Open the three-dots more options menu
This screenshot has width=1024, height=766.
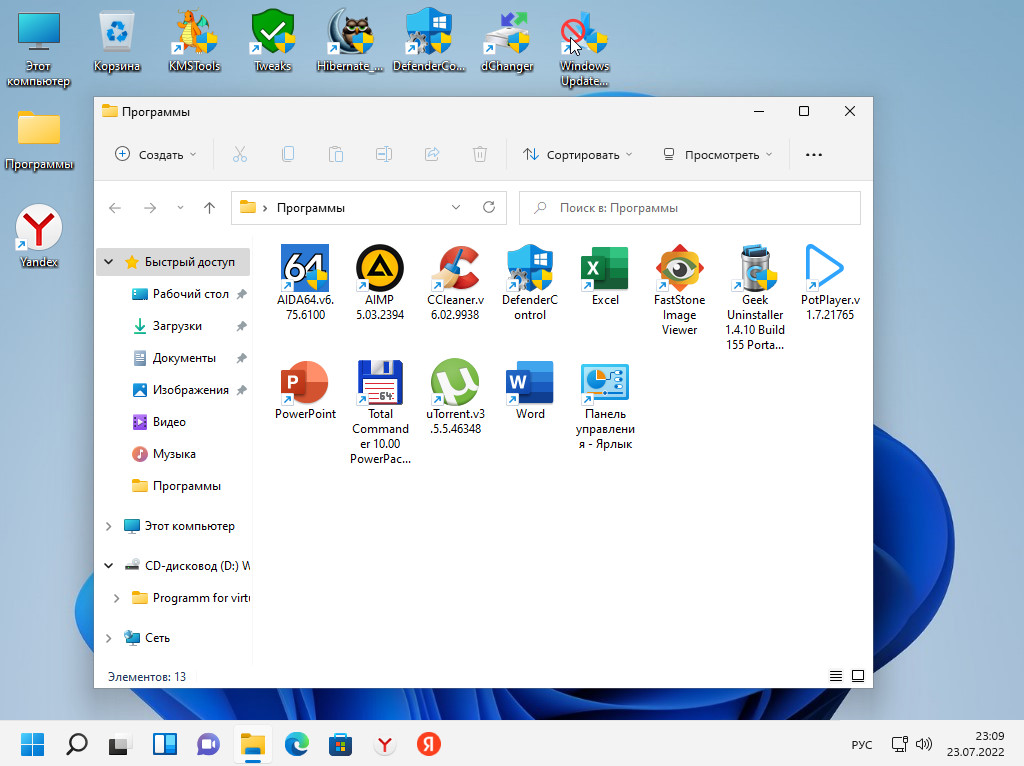tap(814, 155)
